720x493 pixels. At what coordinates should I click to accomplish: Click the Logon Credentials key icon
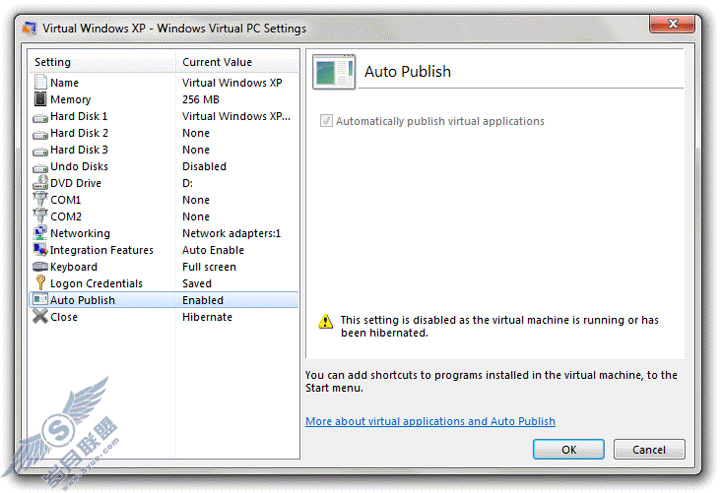pyautogui.click(x=40, y=283)
